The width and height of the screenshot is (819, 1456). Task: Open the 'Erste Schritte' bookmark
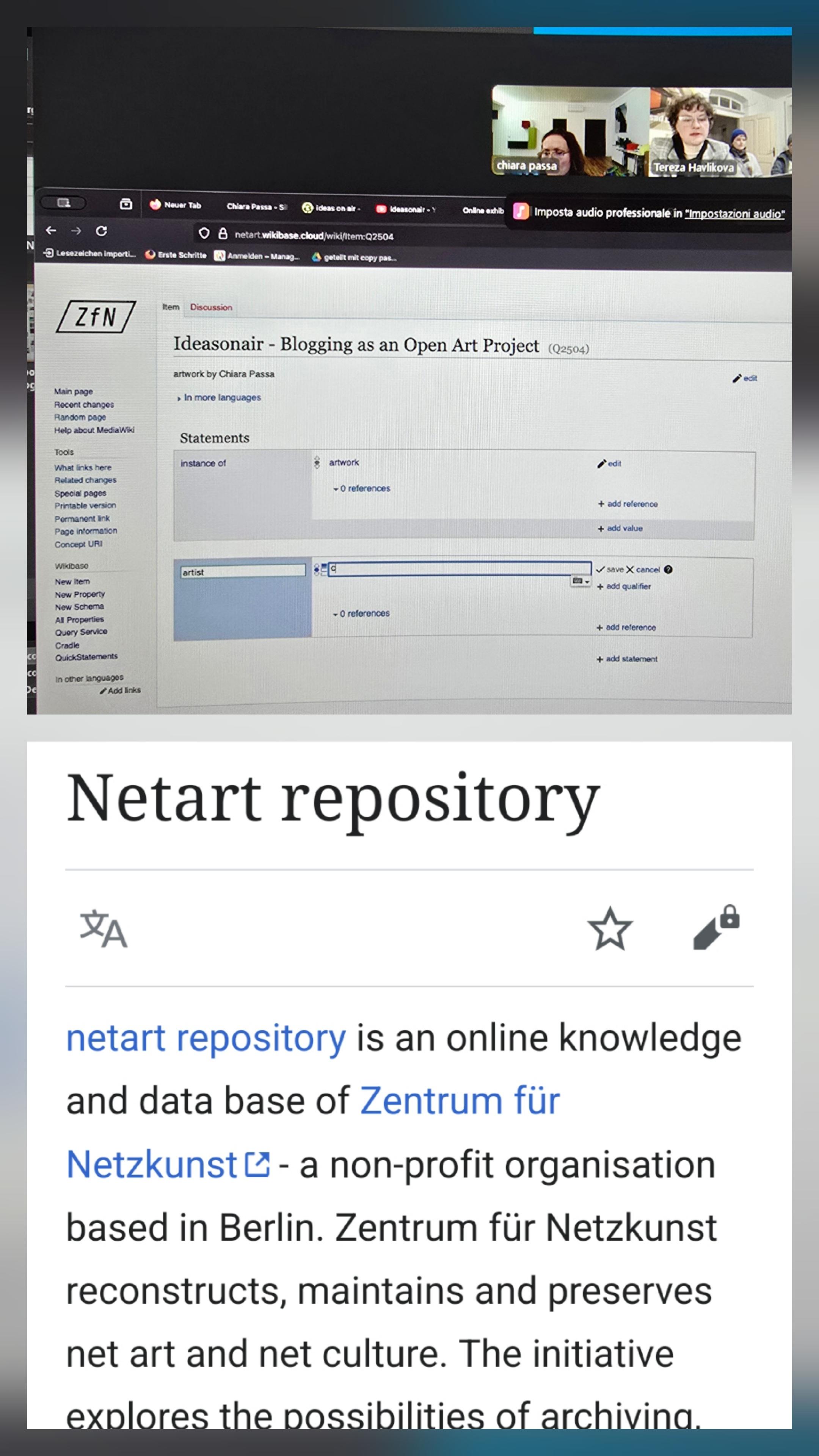[x=176, y=254]
